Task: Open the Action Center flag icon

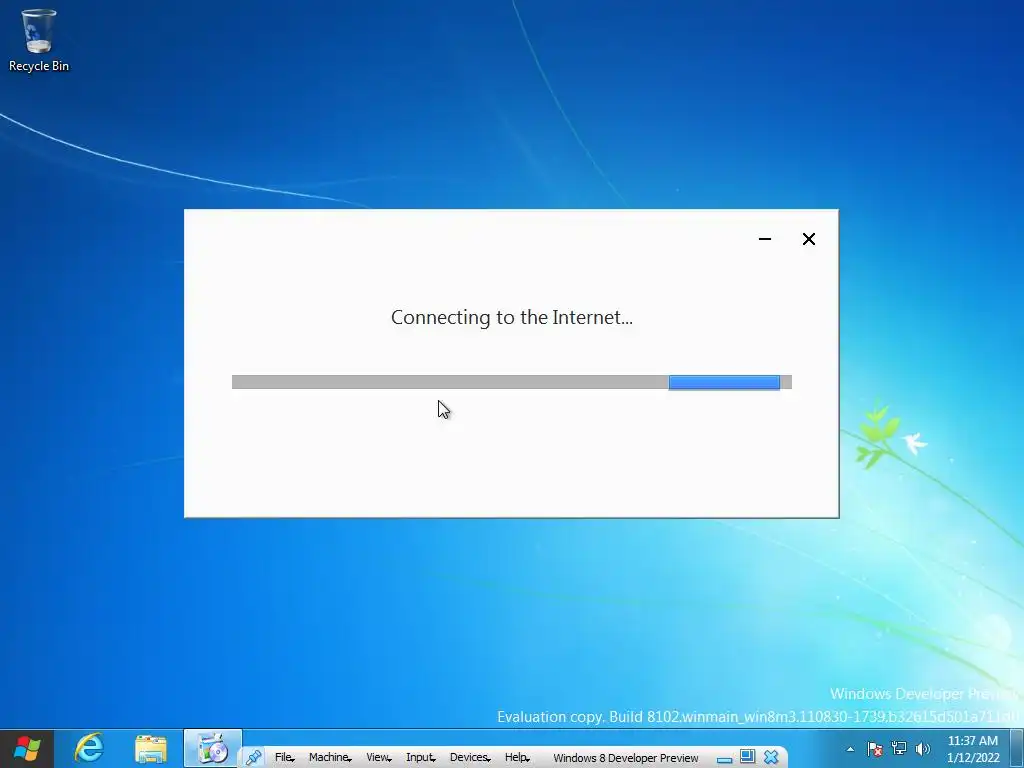Action: pos(874,749)
